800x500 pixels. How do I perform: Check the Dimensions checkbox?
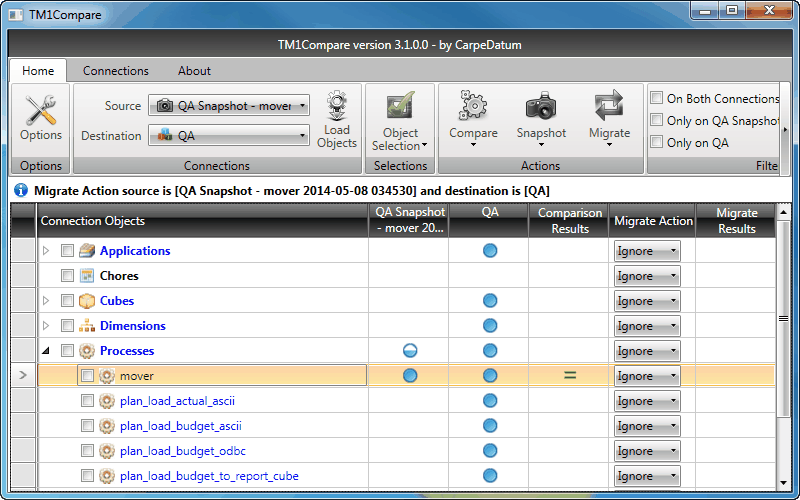(x=67, y=326)
